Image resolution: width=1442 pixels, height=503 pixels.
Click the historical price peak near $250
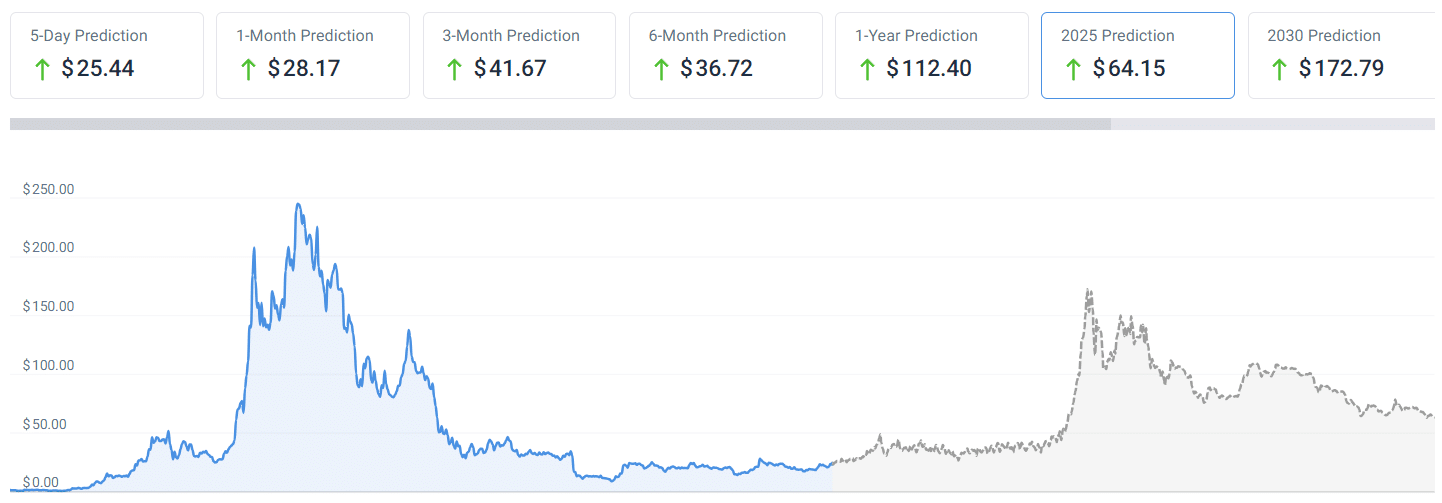pyautogui.click(x=298, y=206)
